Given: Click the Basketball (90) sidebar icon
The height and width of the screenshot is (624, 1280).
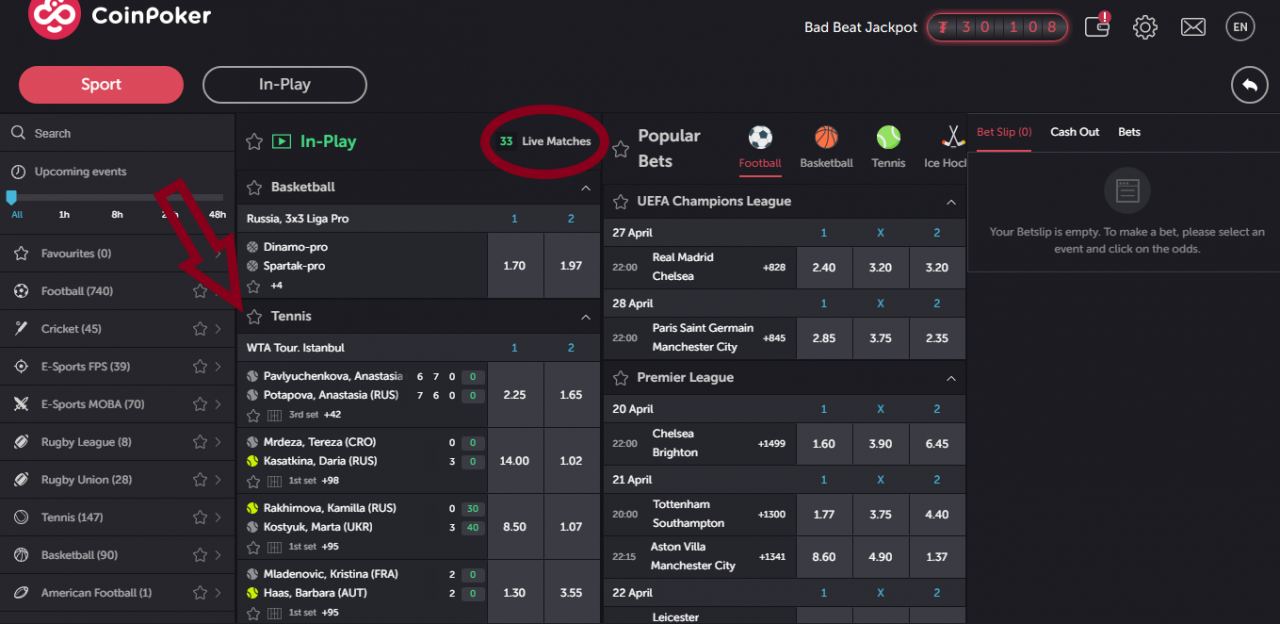Looking at the screenshot, I should [21, 555].
